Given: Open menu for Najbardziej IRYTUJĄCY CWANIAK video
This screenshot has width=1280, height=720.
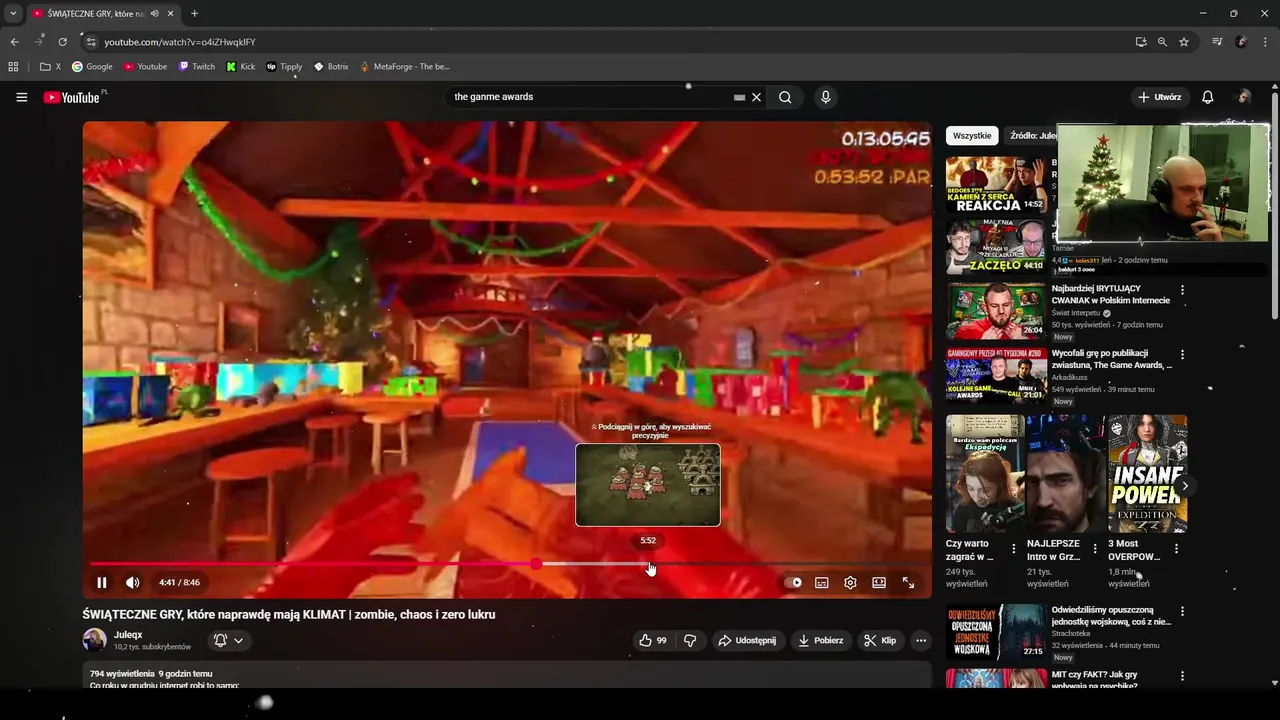Looking at the screenshot, I should pos(1182,290).
